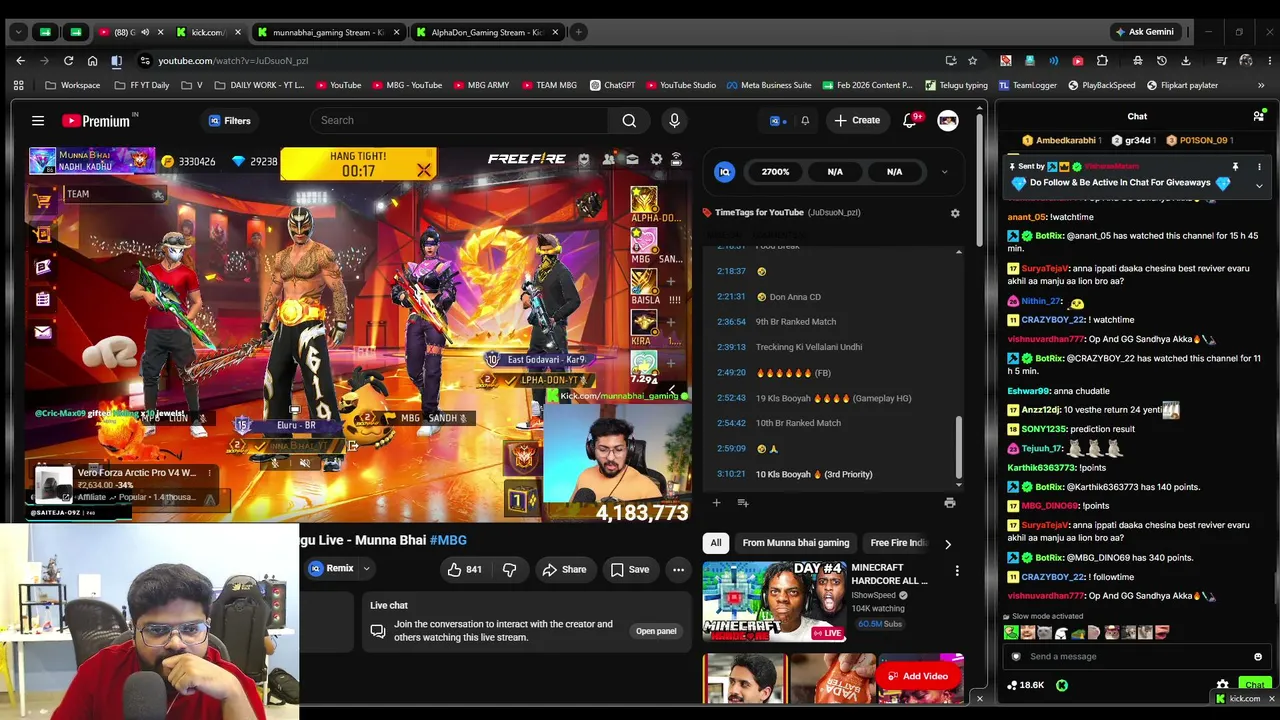Bookmark this page with the star icon
1280x720 pixels.
[972, 61]
